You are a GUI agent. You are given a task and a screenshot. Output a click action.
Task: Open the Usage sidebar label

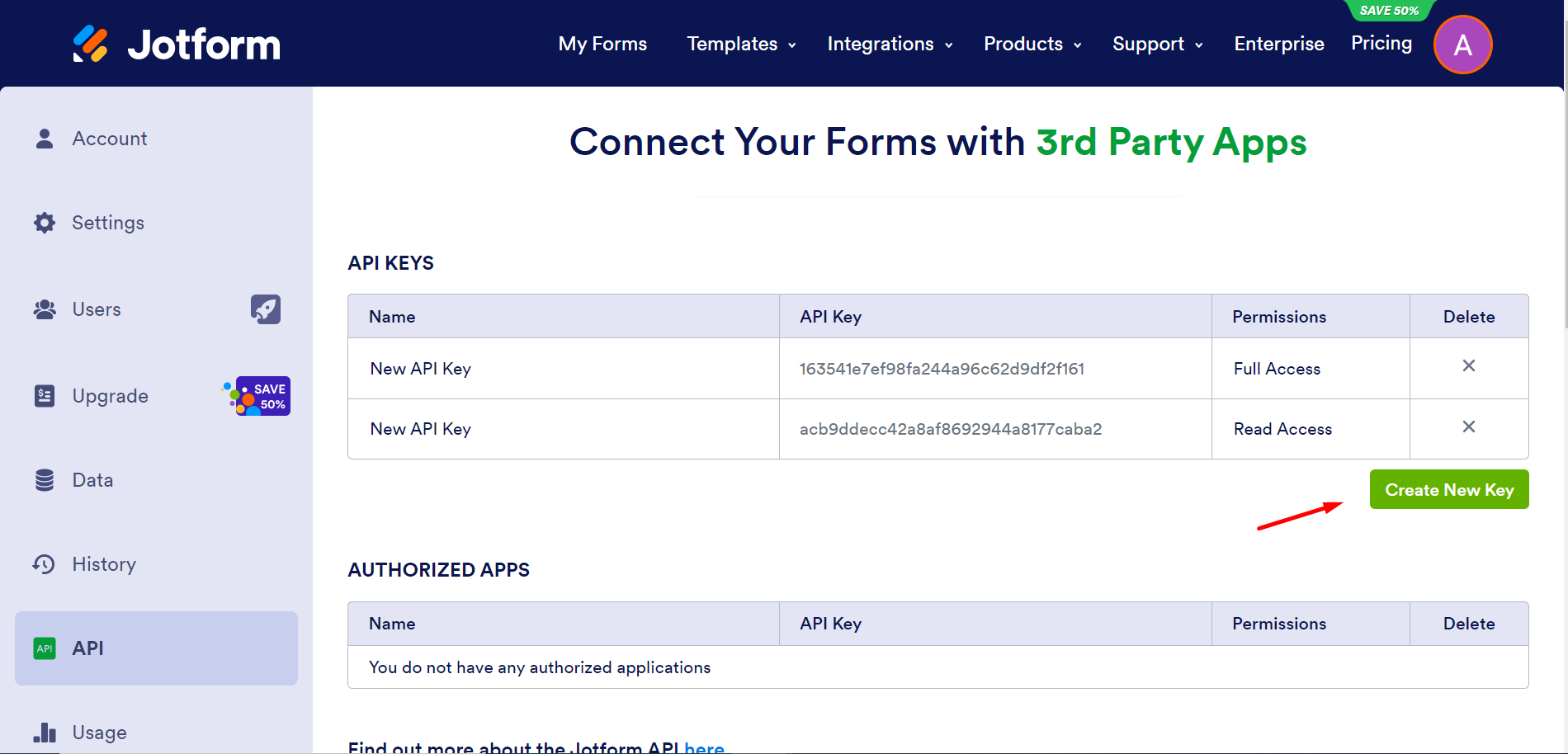coord(100,733)
